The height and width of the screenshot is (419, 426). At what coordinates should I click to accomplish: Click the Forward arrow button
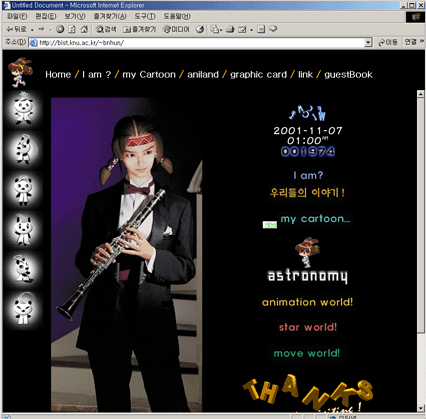(x=42, y=30)
